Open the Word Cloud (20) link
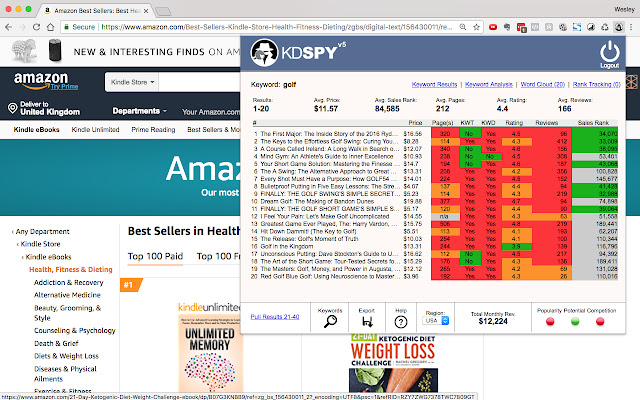 coord(542,84)
